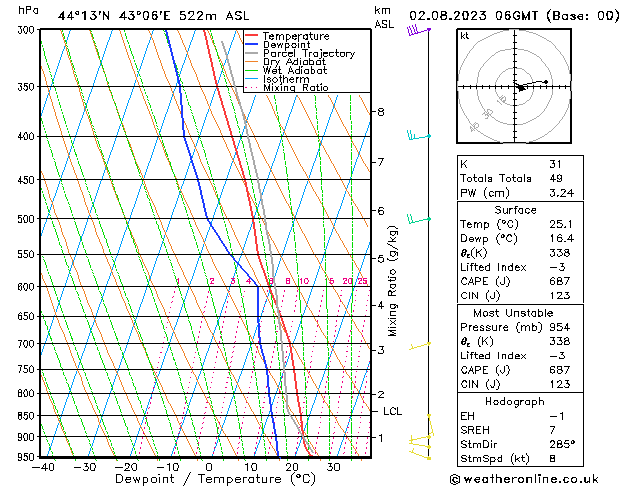Click the cyan wind barb at 400 hPa
The height and width of the screenshot is (486, 629).
pyautogui.click(x=416, y=135)
